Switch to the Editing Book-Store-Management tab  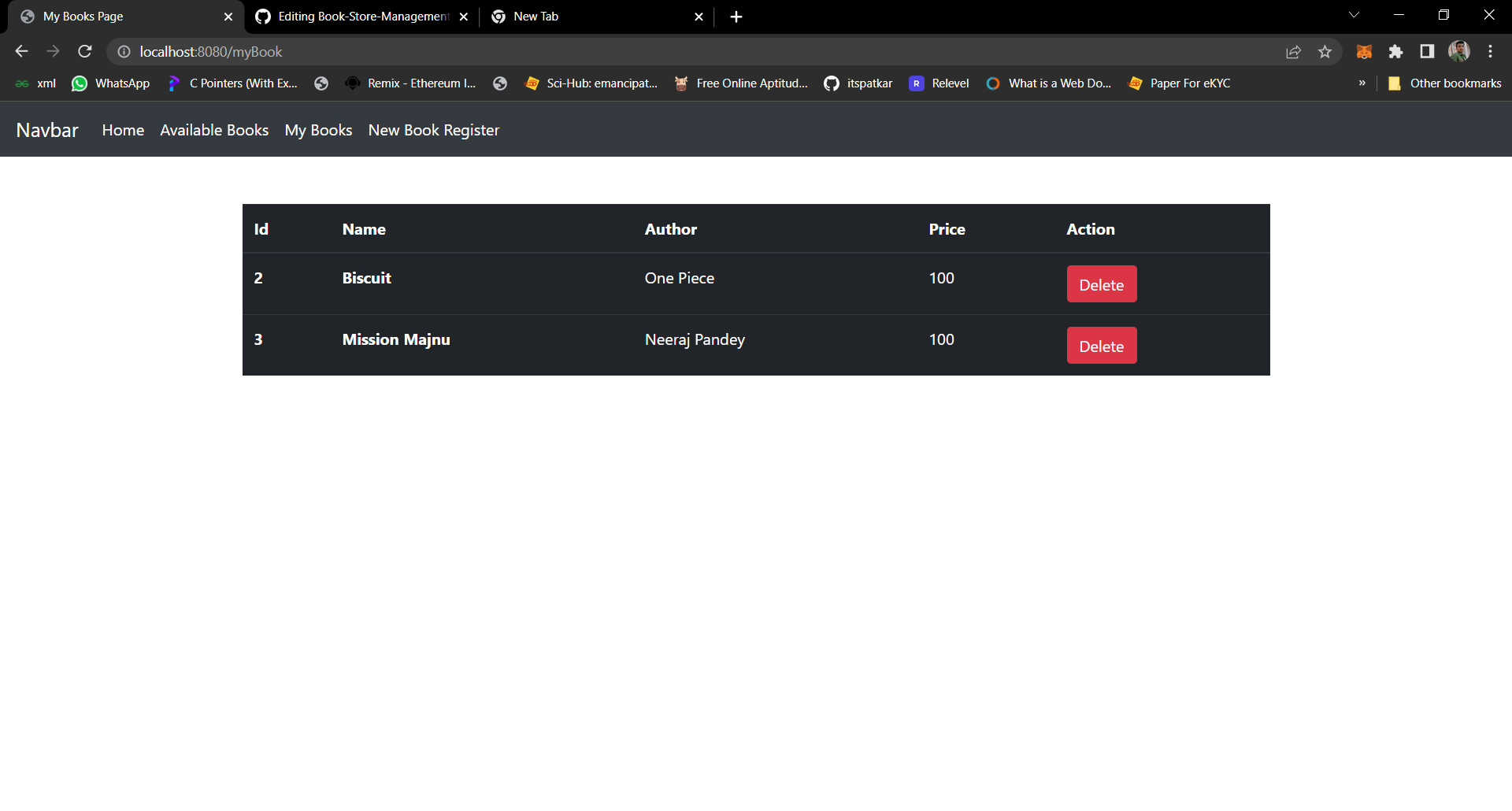coord(354,16)
